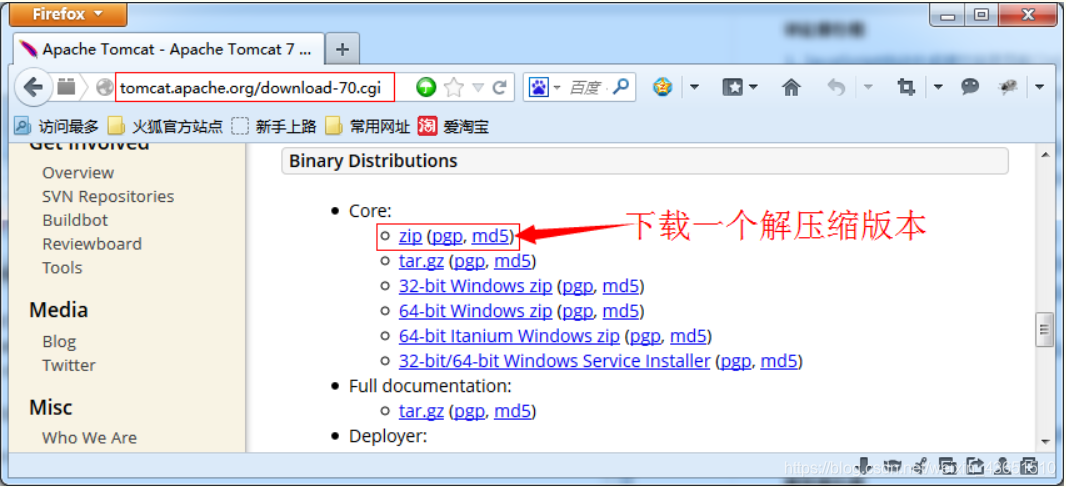Click the green Go arrow button

[x=426, y=87]
